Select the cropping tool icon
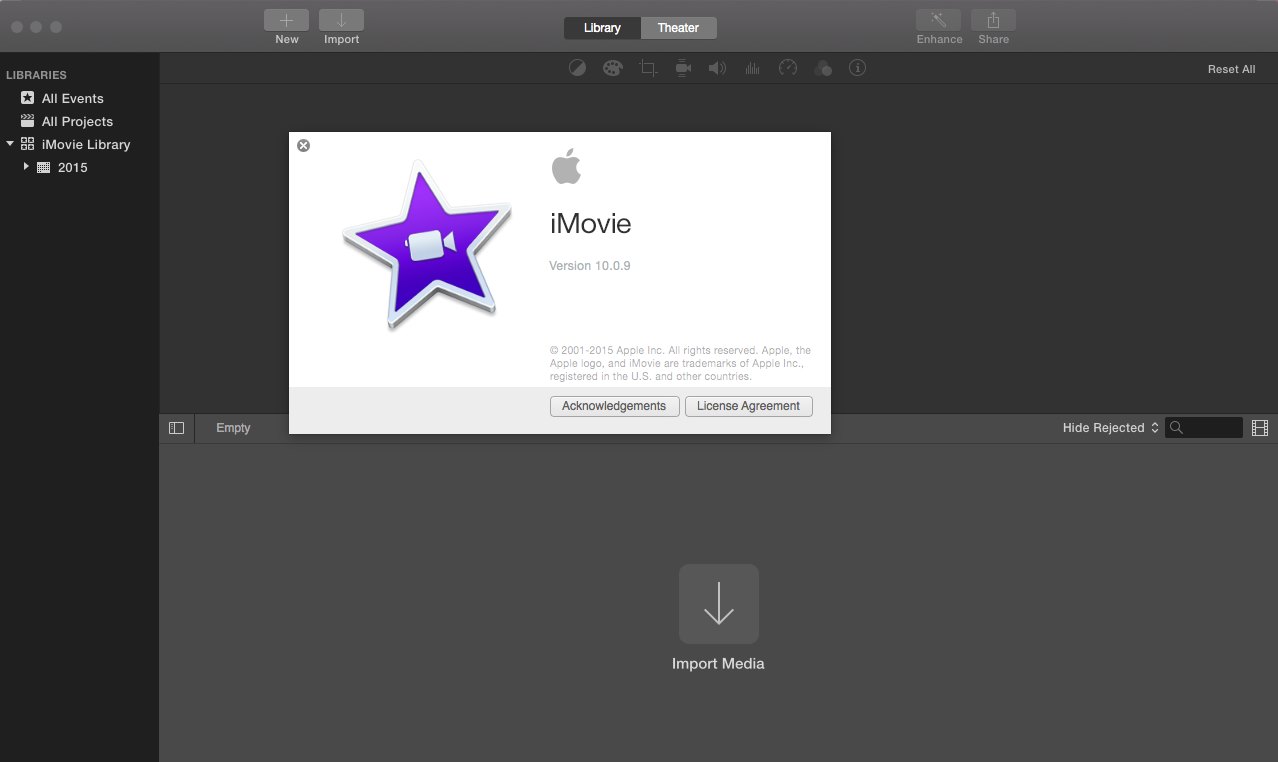 tap(648, 68)
